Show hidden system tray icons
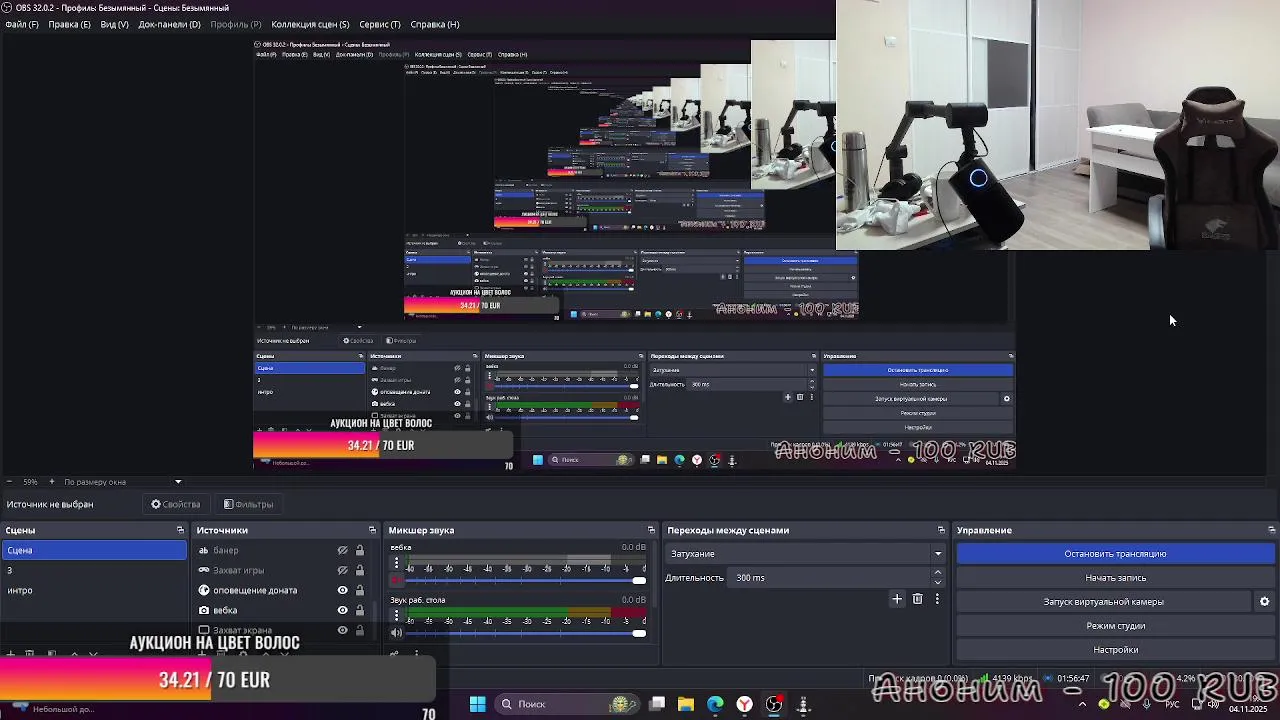Viewport: 1280px width, 720px height. [1082, 704]
